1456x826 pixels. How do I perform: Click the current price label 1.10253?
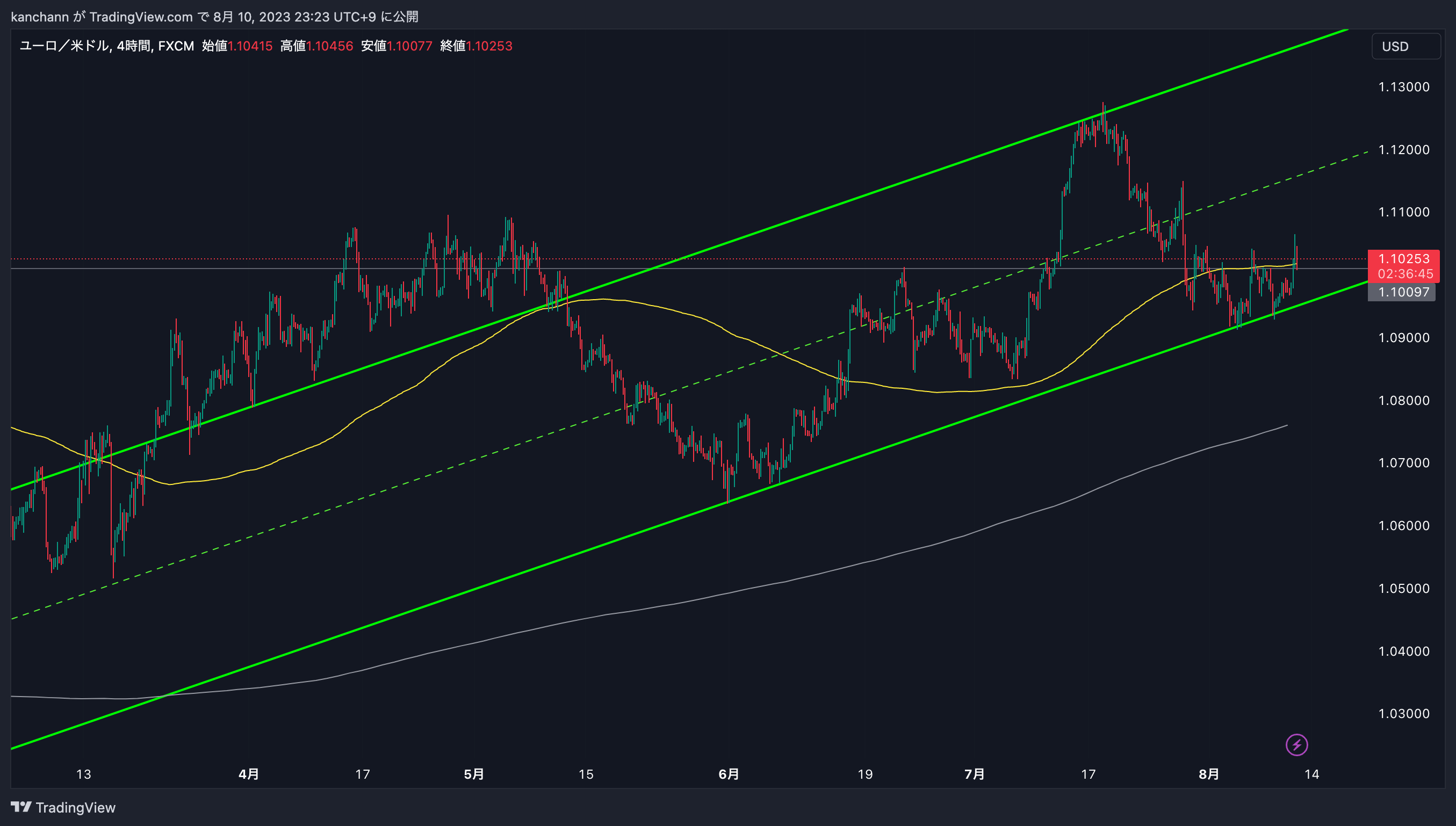[1404, 259]
